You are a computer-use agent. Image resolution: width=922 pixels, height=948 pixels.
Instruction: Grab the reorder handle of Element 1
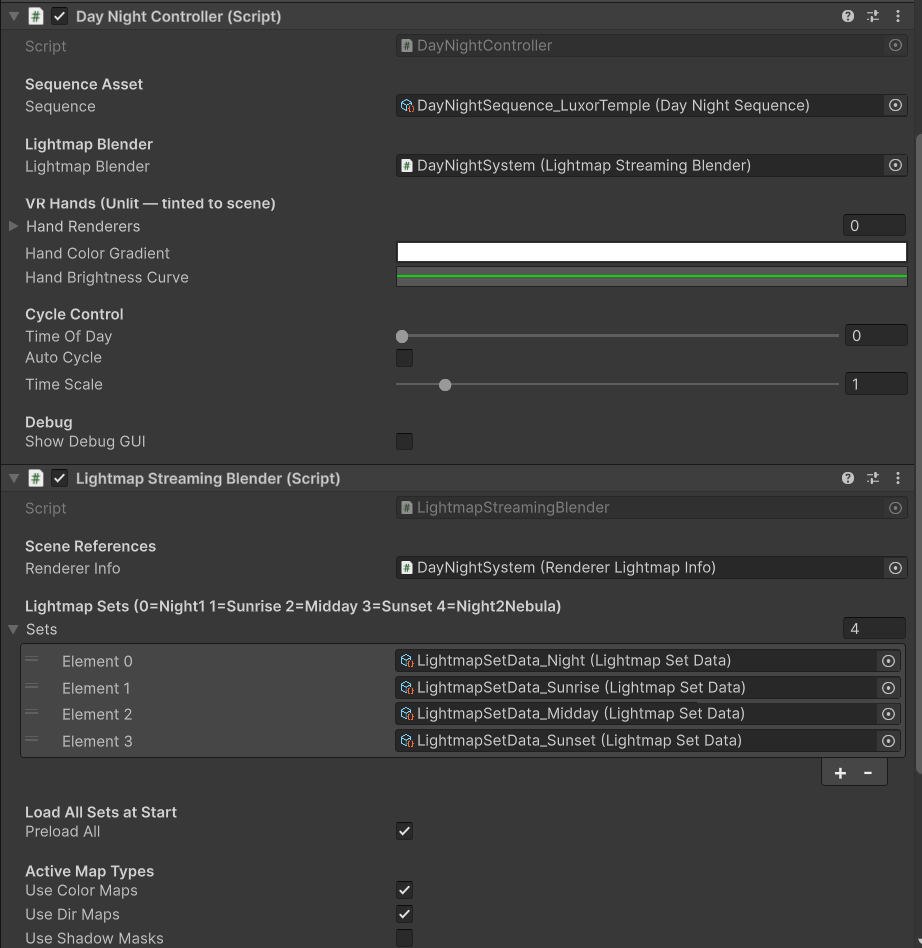[31, 686]
